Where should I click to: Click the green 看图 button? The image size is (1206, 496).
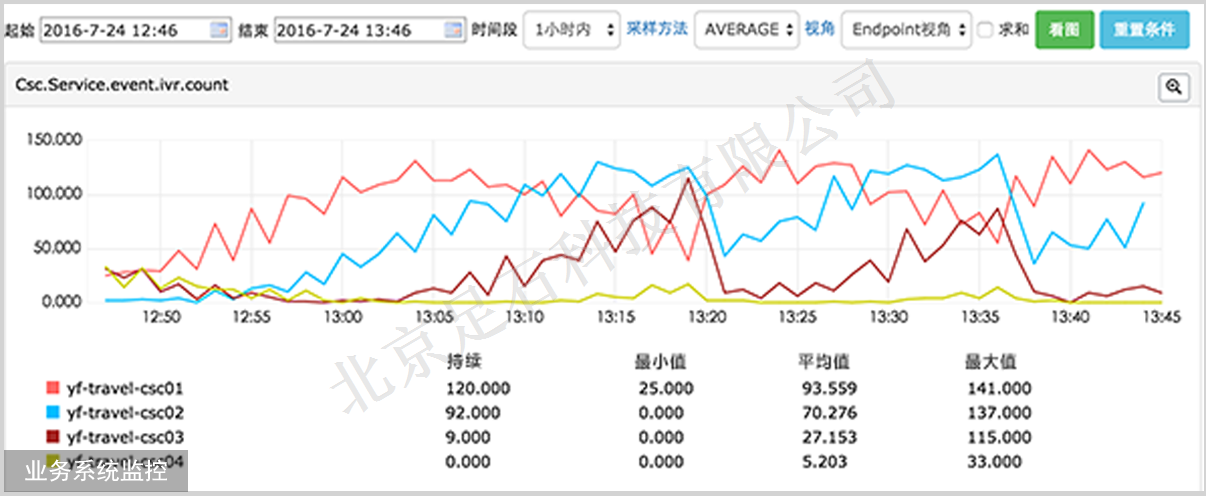(1064, 30)
